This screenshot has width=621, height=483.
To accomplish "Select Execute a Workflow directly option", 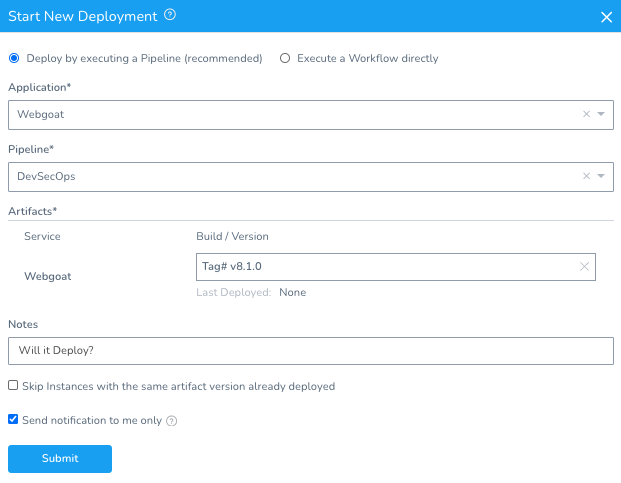I will (x=285, y=58).
